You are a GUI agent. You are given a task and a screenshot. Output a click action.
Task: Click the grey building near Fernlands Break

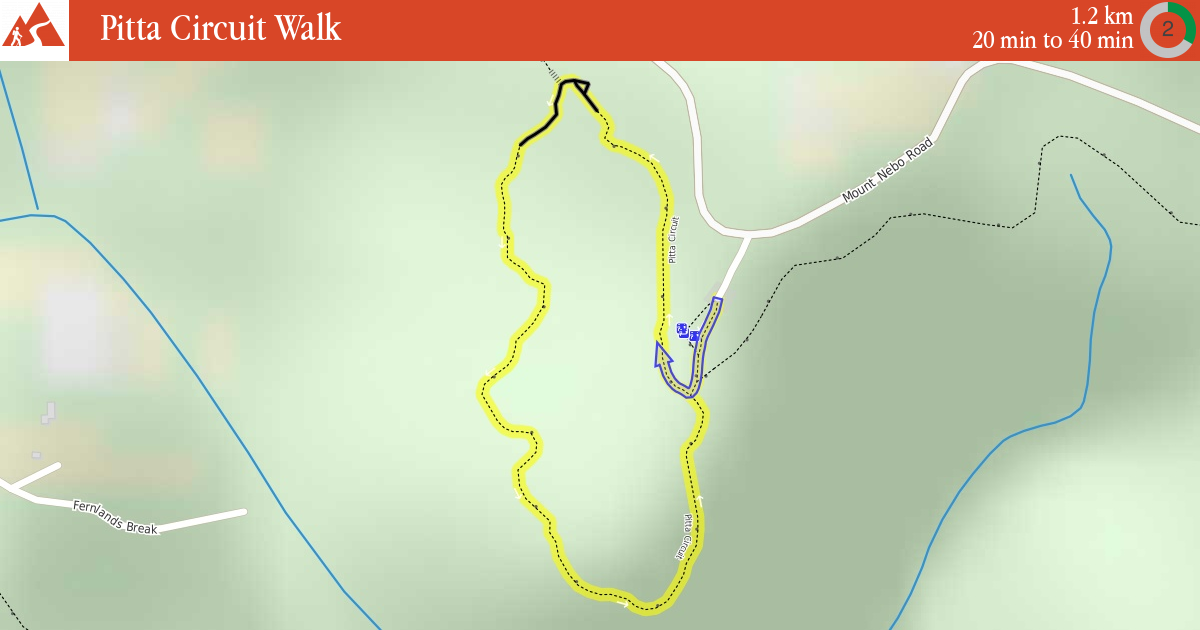48,412
